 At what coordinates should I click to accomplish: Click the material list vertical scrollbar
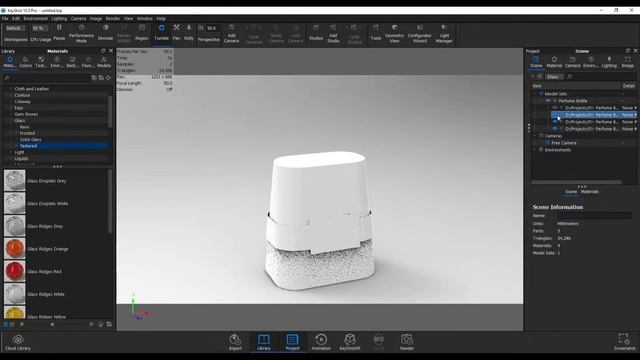(110, 201)
